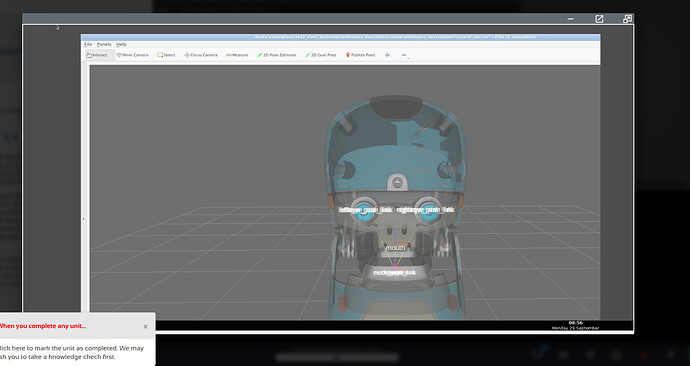Choose the Select tool
This screenshot has height=366, width=690.
pyautogui.click(x=166, y=55)
